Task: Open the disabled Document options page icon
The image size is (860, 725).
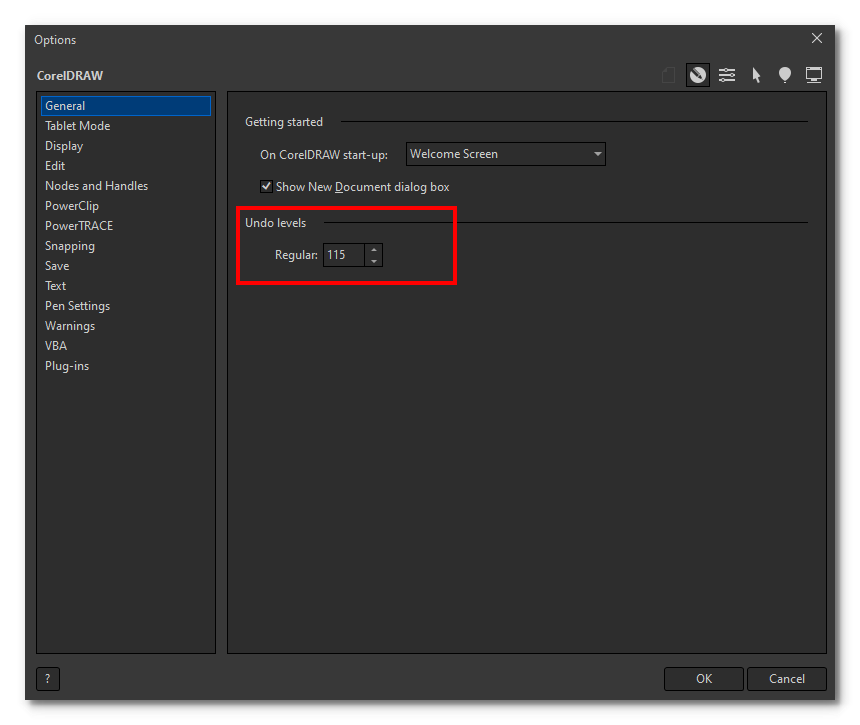Action: coord(668,75)
